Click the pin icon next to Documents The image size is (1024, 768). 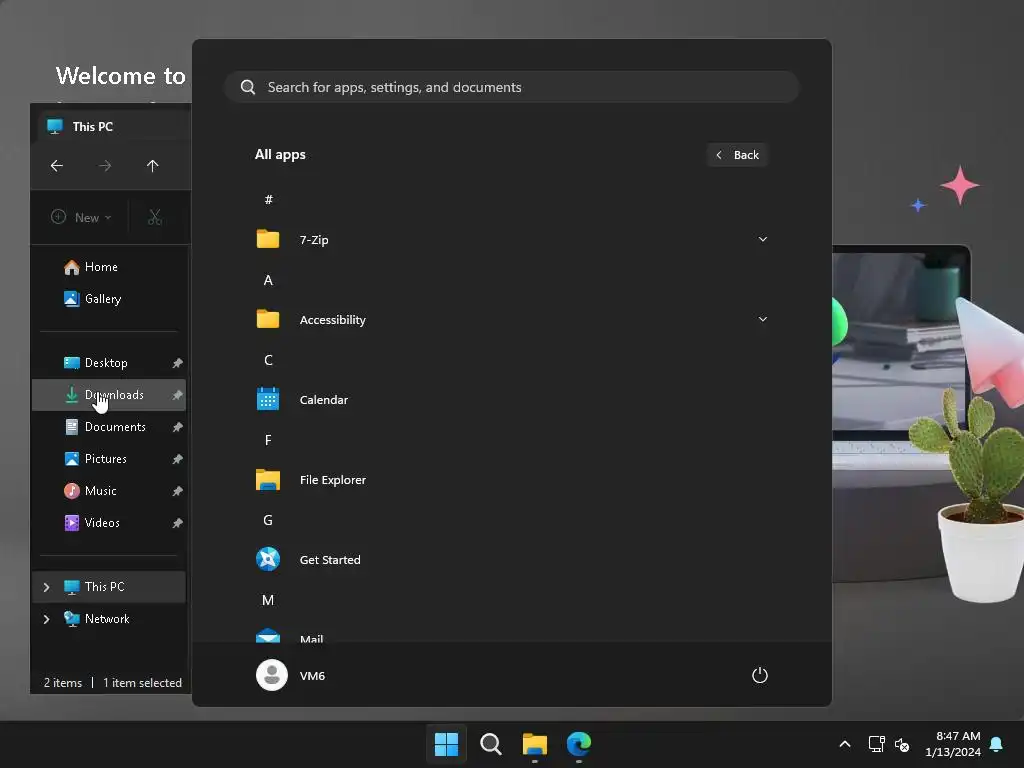tap(177, 427)
